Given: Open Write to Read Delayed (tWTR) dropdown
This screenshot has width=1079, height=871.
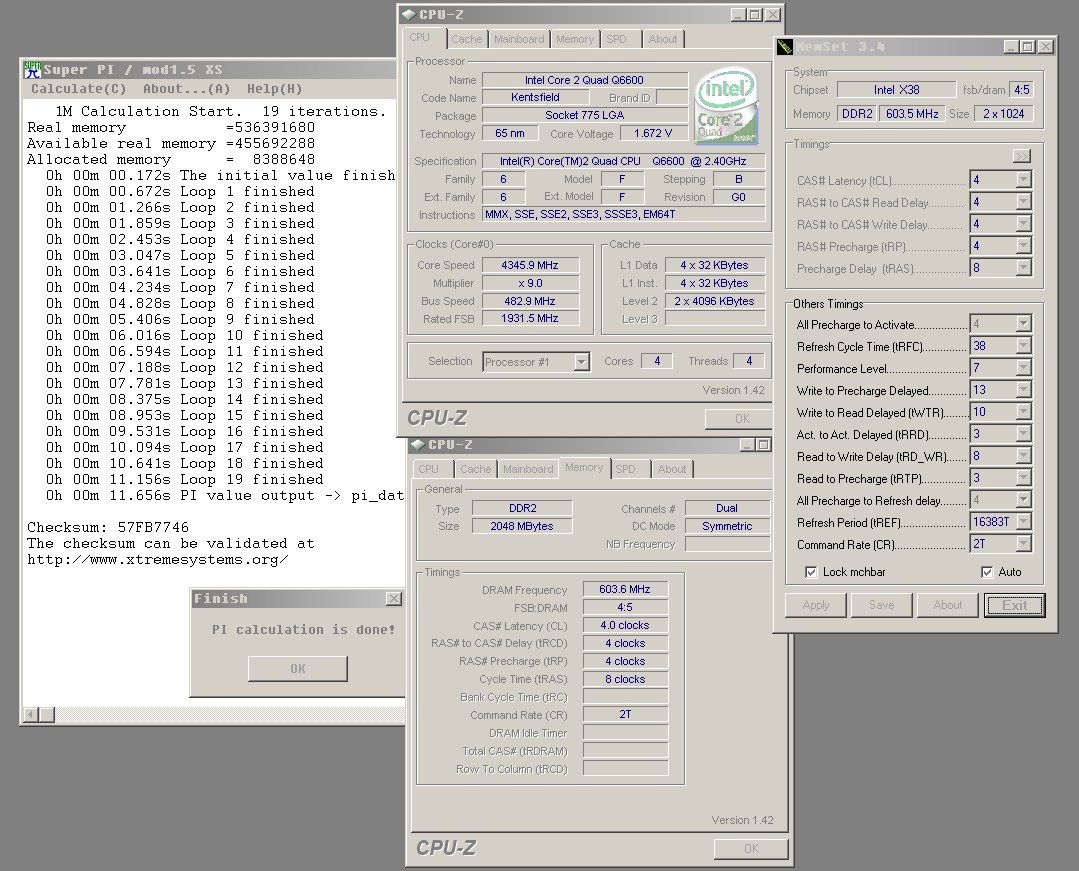Looking at the screenshot, I should point(1023,412).
